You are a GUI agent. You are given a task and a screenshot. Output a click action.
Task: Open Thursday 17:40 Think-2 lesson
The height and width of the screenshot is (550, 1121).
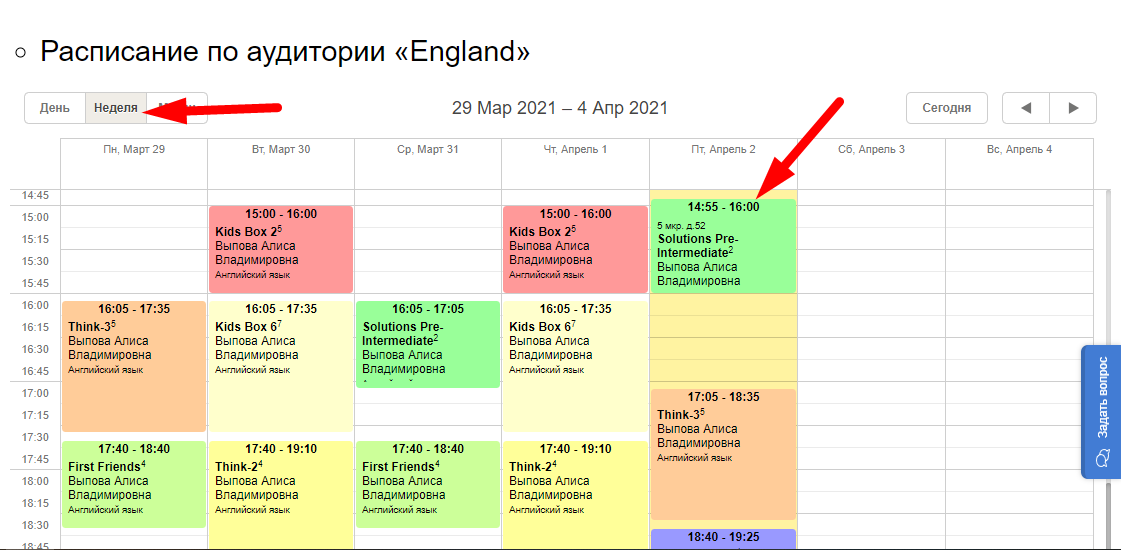(x=575, y=495)
